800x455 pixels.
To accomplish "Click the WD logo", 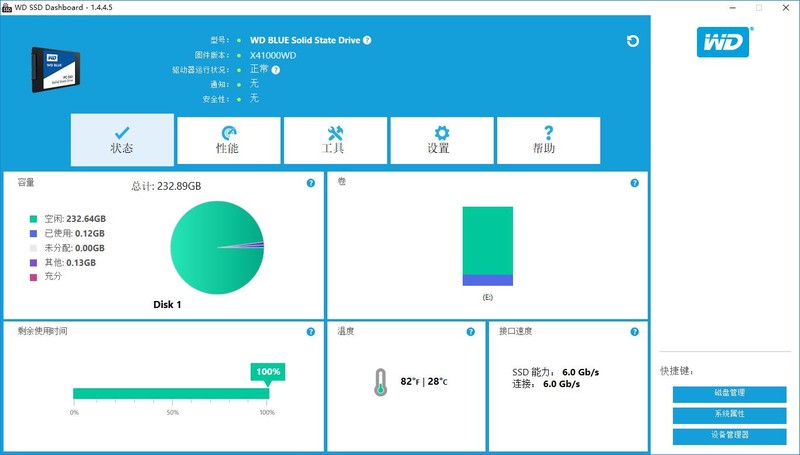I will click(x=722, y=43).
